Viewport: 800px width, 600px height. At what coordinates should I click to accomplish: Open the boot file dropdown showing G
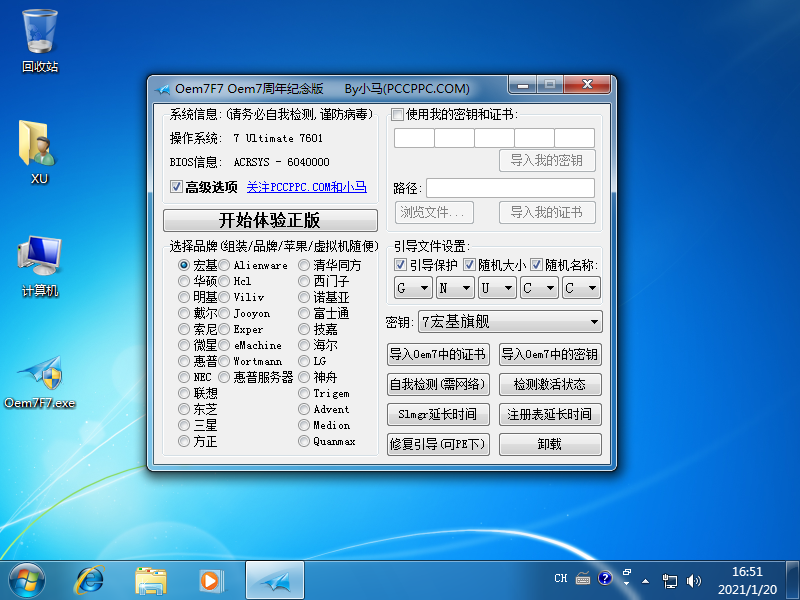412,288
